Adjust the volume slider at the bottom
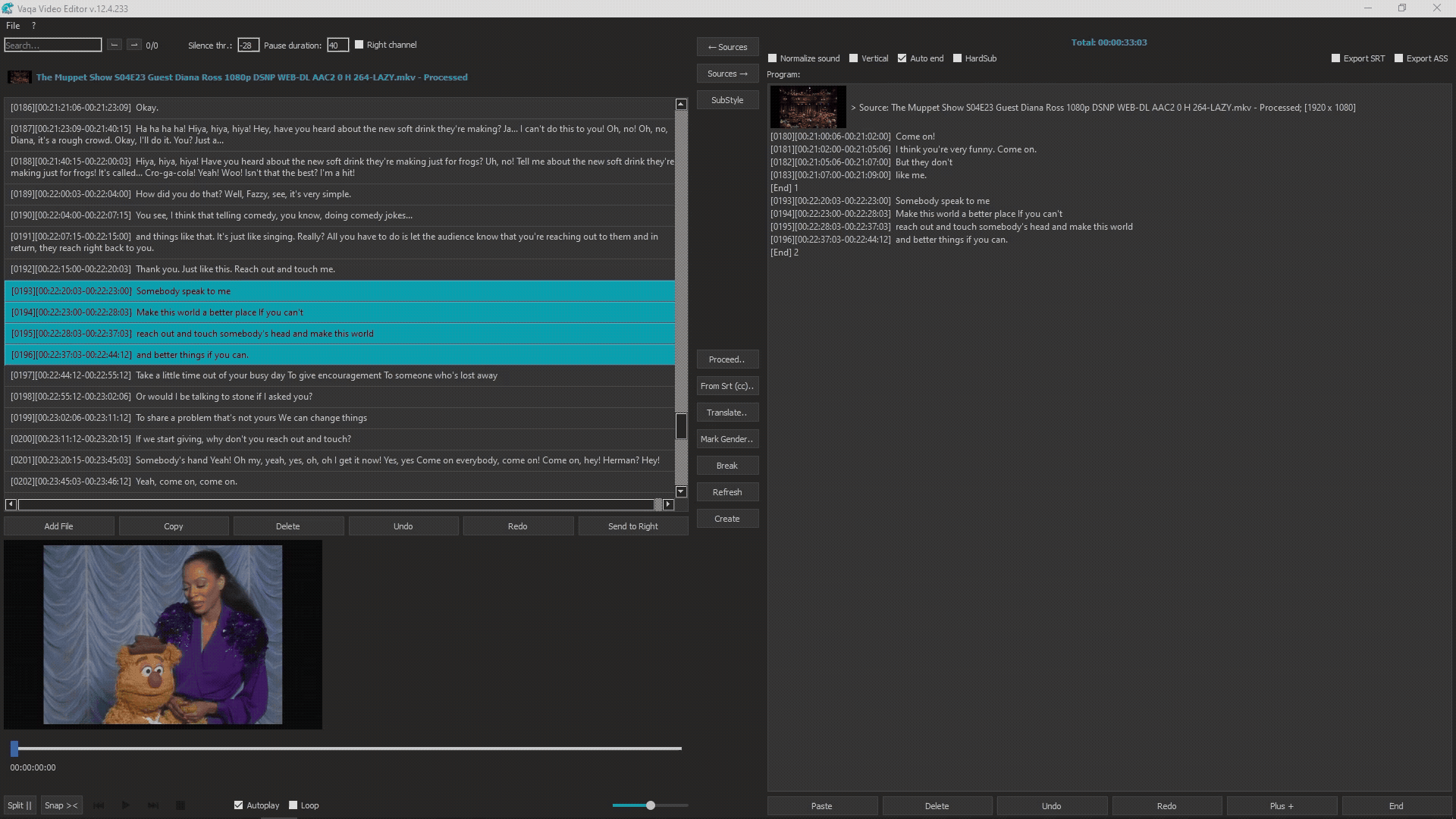 (x=649, y=805)
